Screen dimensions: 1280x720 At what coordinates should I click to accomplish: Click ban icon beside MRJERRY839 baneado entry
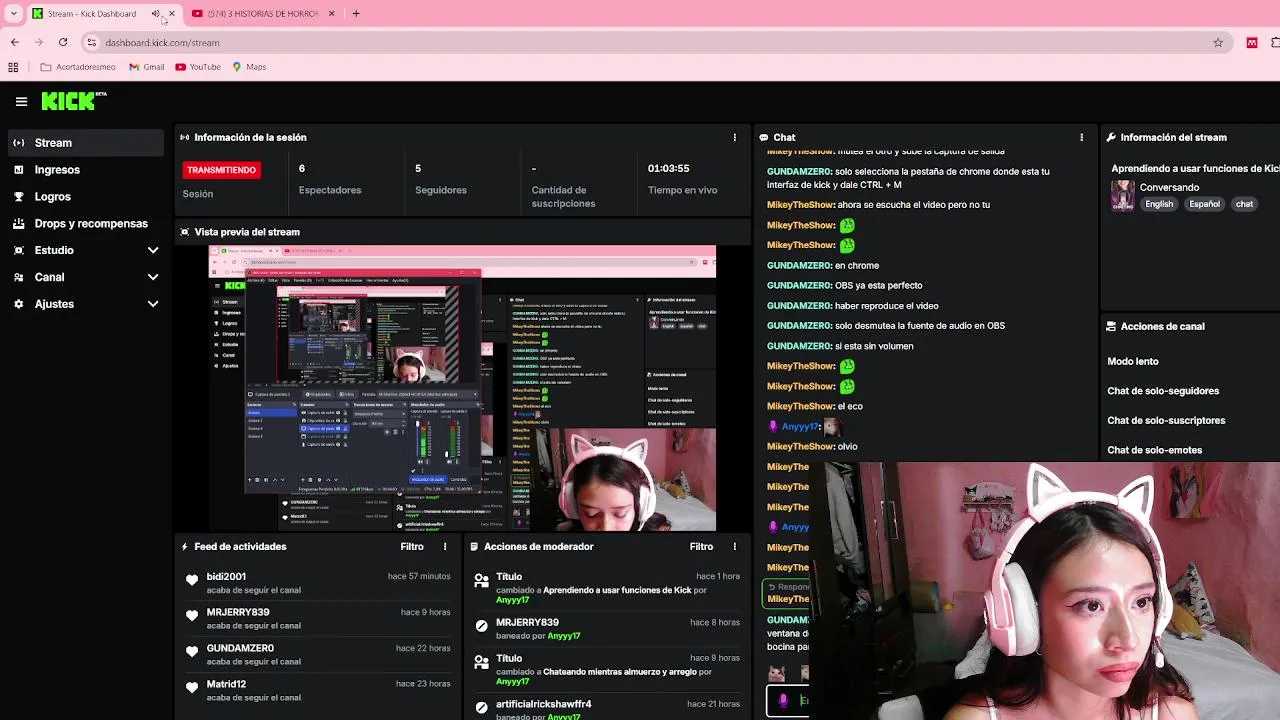coord(481,626)
